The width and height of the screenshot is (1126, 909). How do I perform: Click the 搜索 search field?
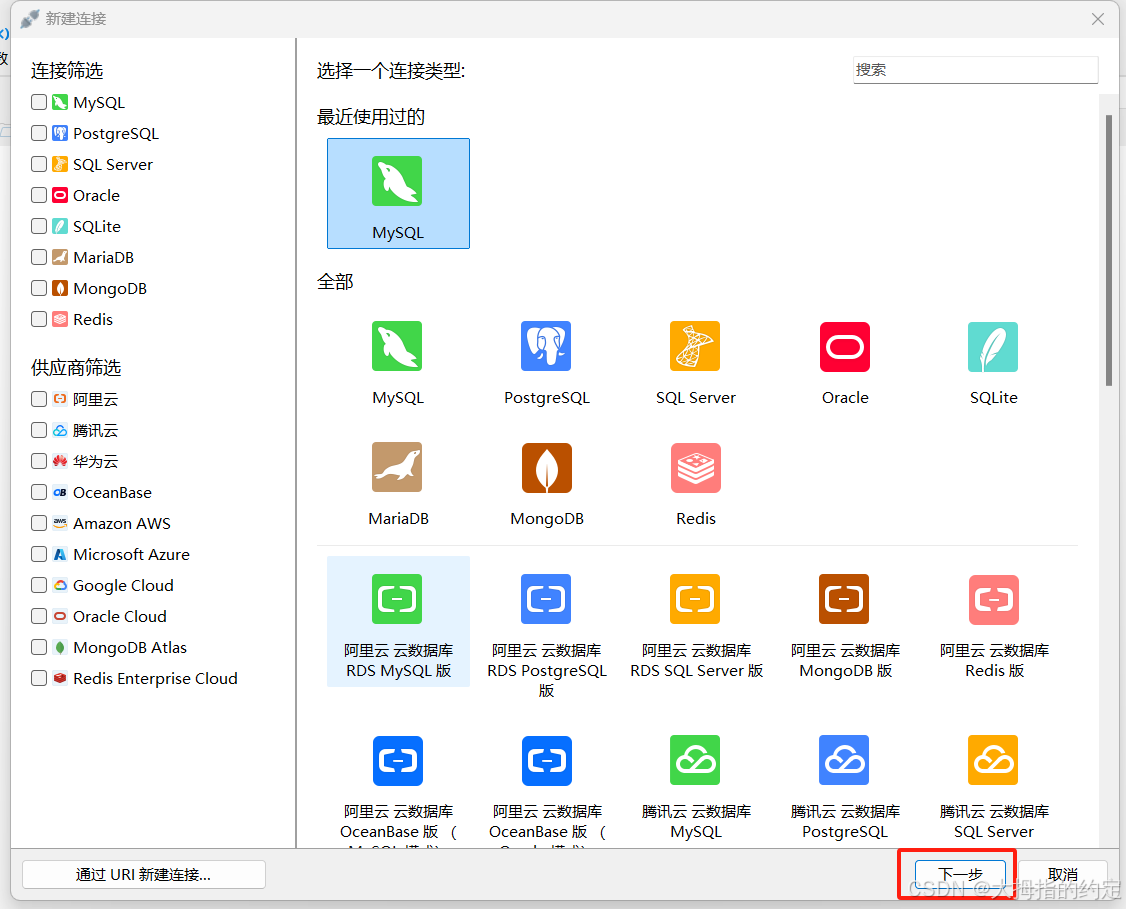pyautogui.click(x=975, y=70)
